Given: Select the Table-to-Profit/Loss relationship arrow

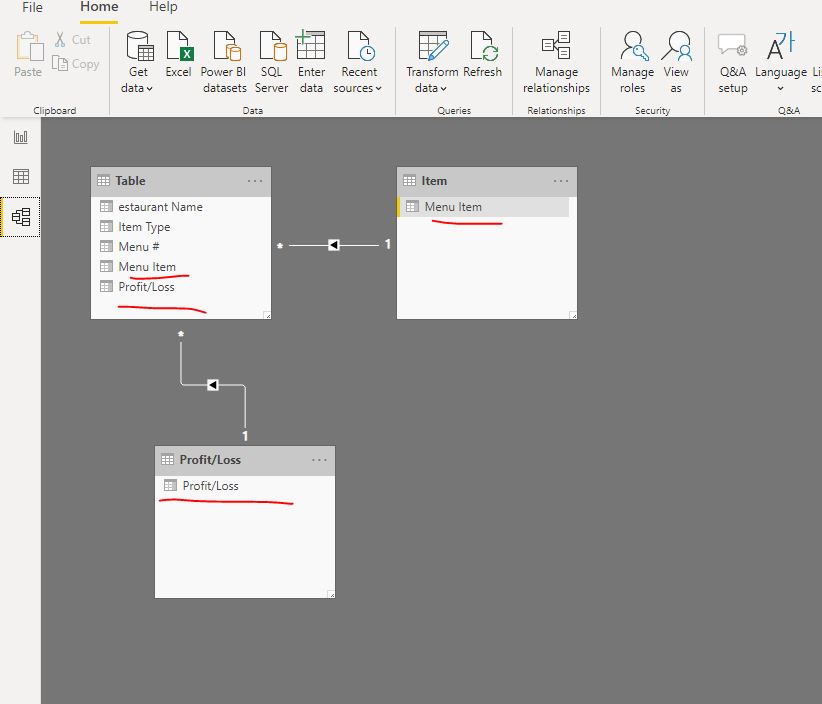Looking at the screenshot, I should pos(212,385).
